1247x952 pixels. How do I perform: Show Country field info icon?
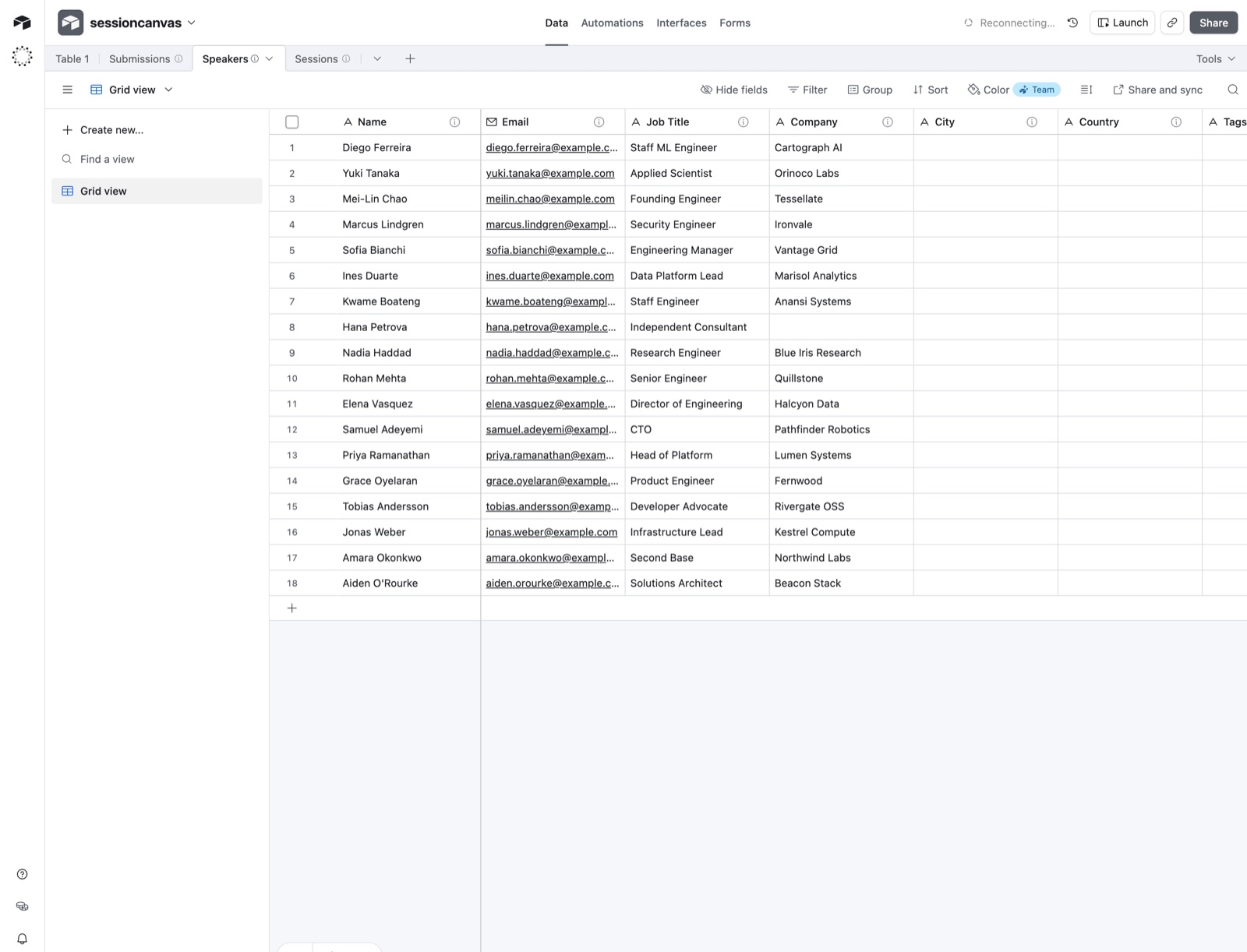point(1175,122)
